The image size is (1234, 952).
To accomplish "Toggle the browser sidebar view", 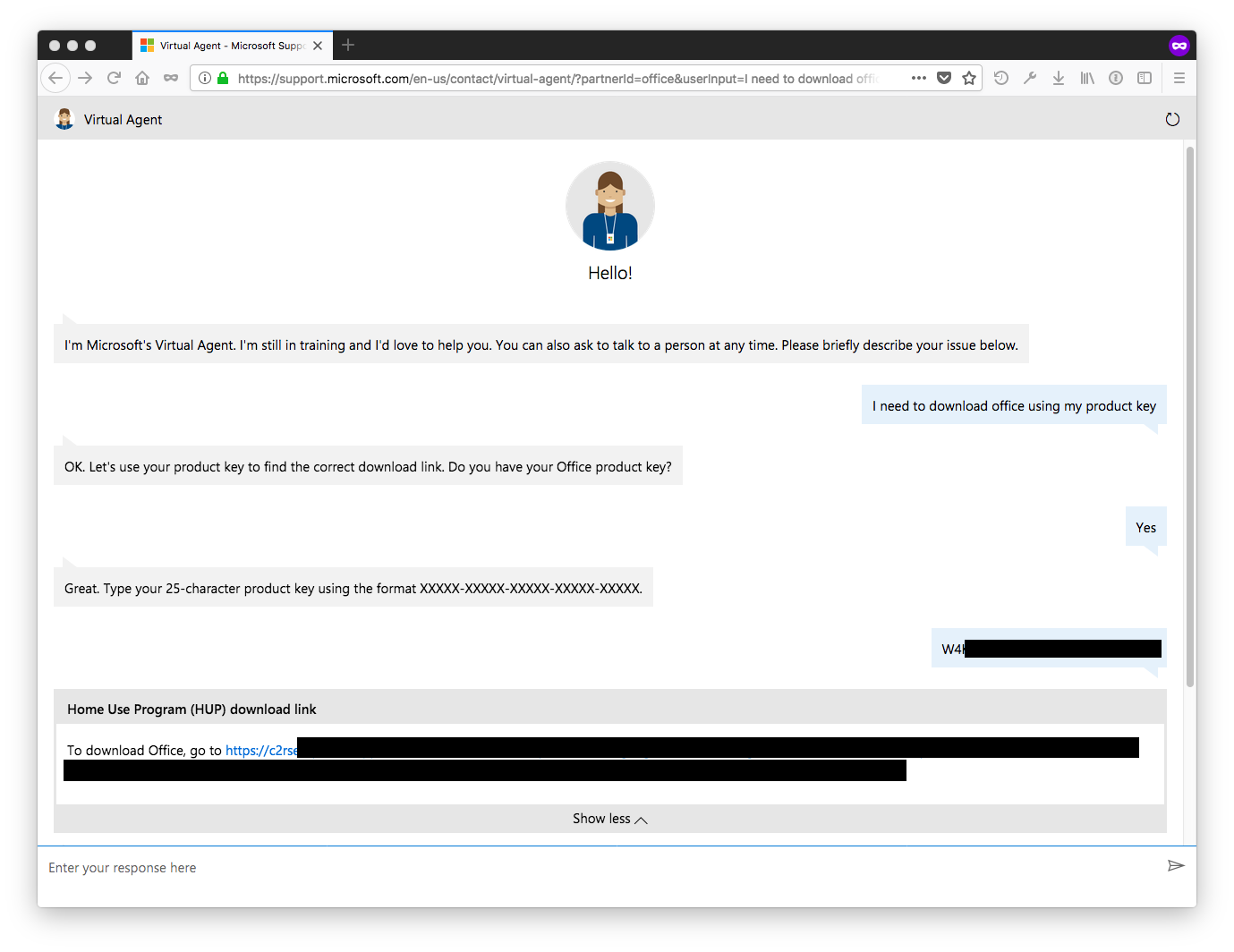I will 1145,79.
